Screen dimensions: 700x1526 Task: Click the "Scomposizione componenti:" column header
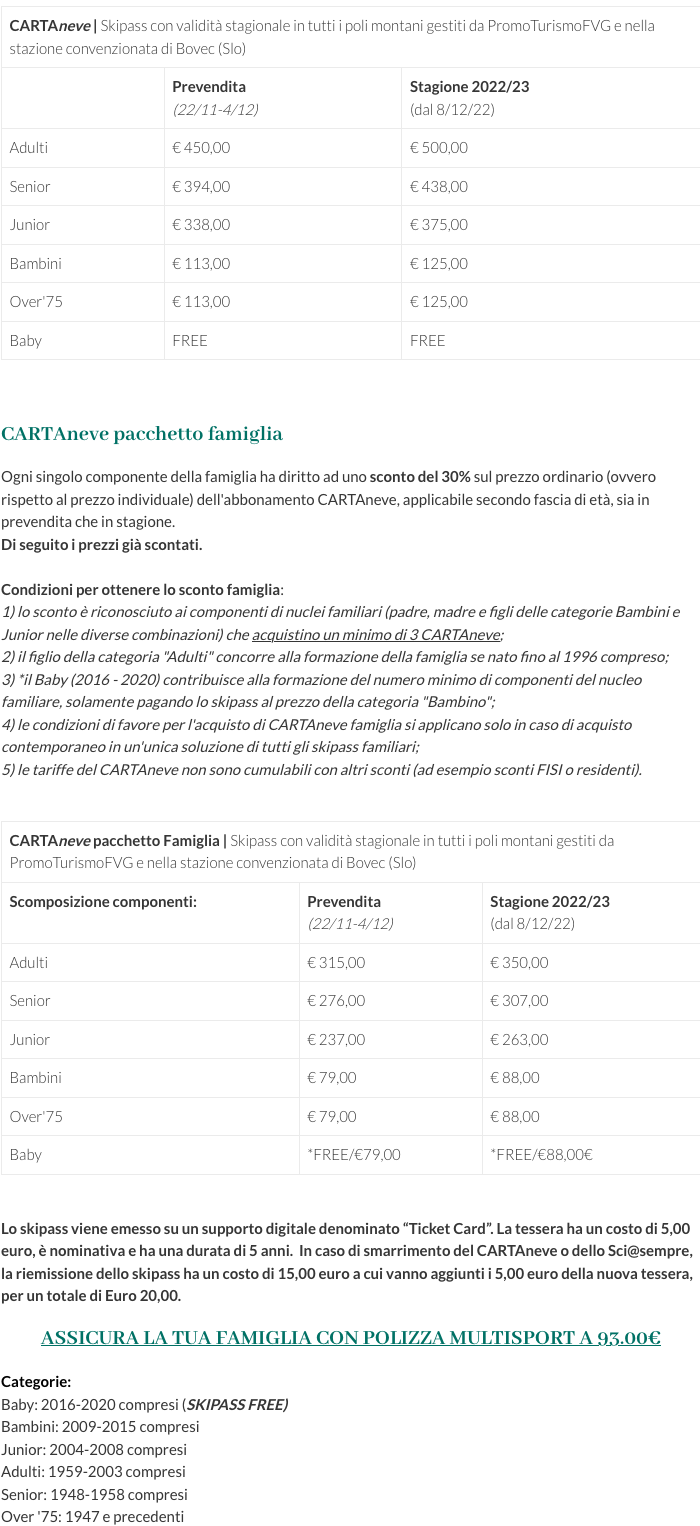click(103, 902)
